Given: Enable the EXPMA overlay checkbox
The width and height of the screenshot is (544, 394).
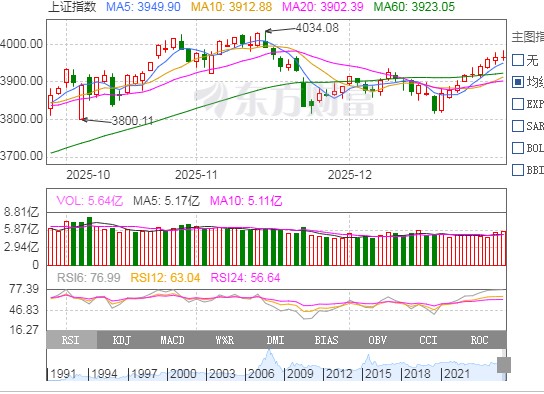Looking at the screenshot, I should 518,104.
